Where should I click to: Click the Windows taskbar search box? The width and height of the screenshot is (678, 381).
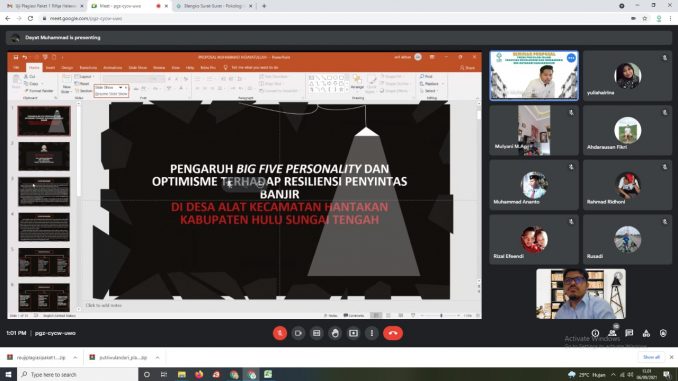click(x=77, y=375)
